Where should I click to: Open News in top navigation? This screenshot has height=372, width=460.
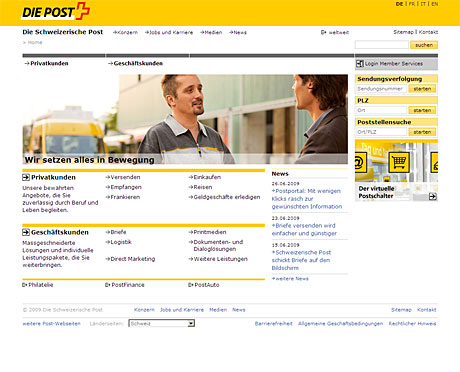point(238,32)
